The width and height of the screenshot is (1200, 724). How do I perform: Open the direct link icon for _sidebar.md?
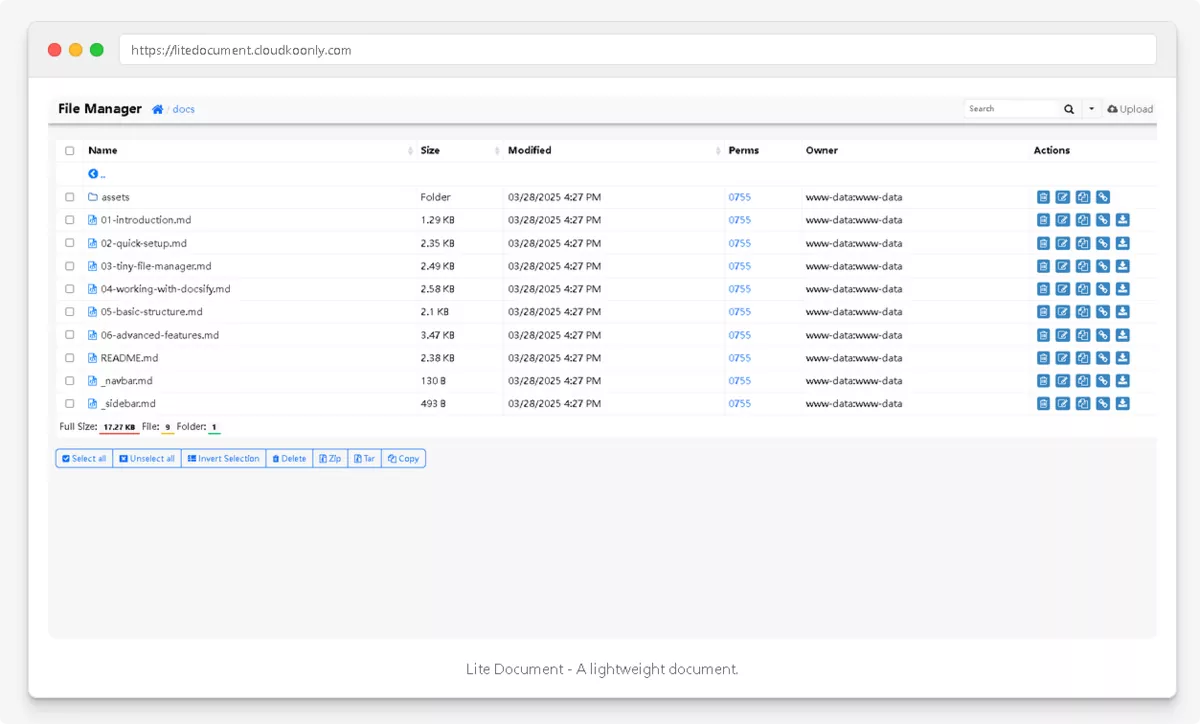click(1103, 404)
